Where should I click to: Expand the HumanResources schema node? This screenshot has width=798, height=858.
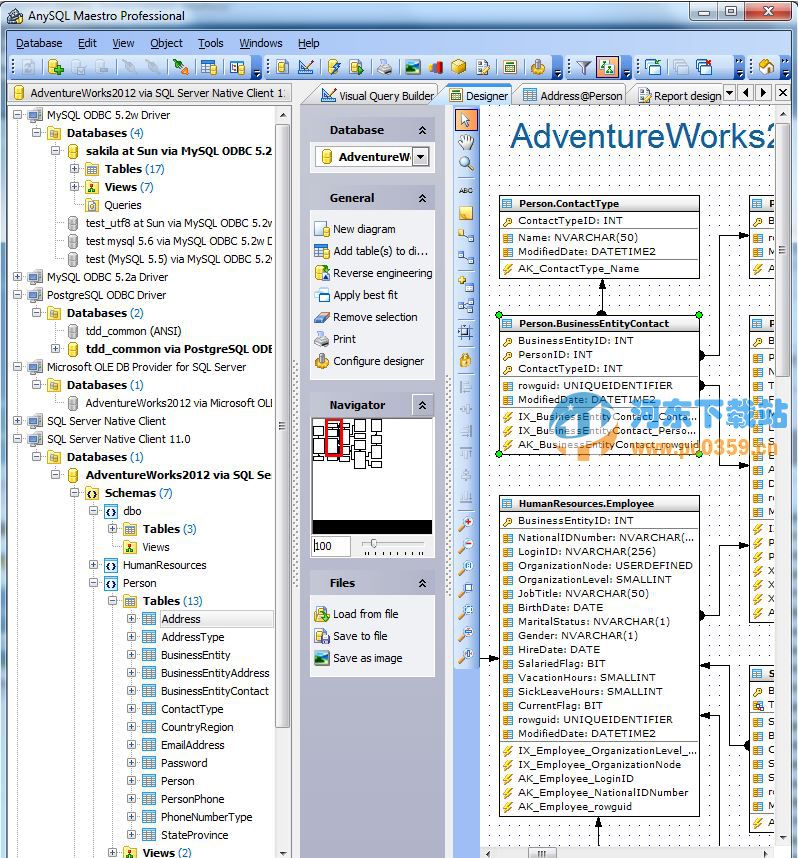[94, 565]
